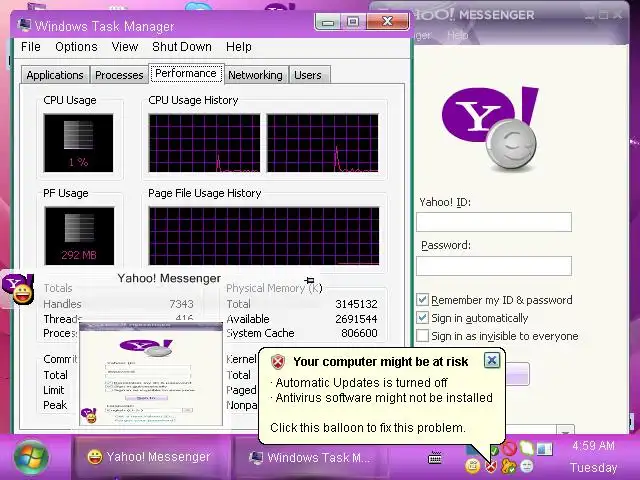Switch to the Networking tab
This screenshot has height=480, width=640.
[x=256, y=75]
